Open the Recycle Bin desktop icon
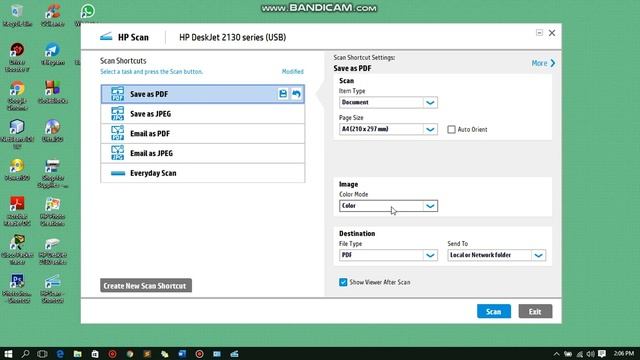The height and width of the screenshot is (360, 640). click(x=17, y=16)
